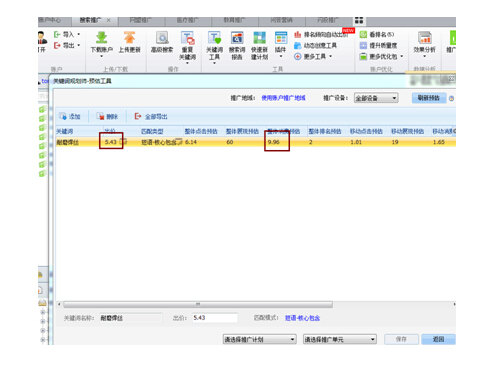This screenshot has width=484, height=369.
Task: Open the 更多工具 dropdown menu
Action: click(313, 56)
